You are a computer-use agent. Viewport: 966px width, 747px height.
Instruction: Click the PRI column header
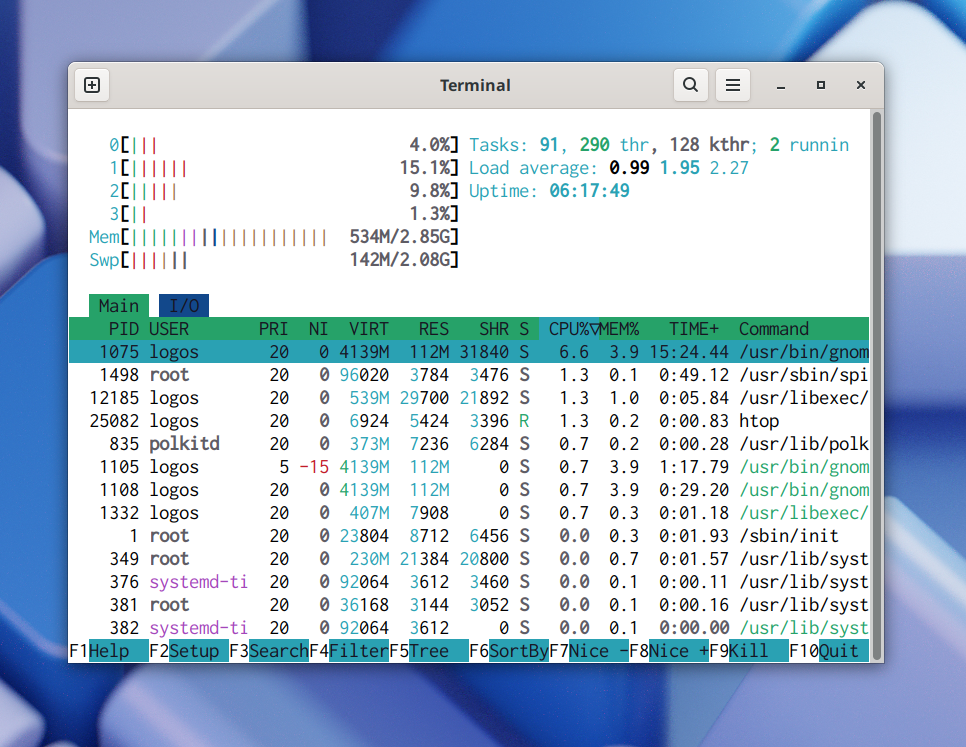273,329
